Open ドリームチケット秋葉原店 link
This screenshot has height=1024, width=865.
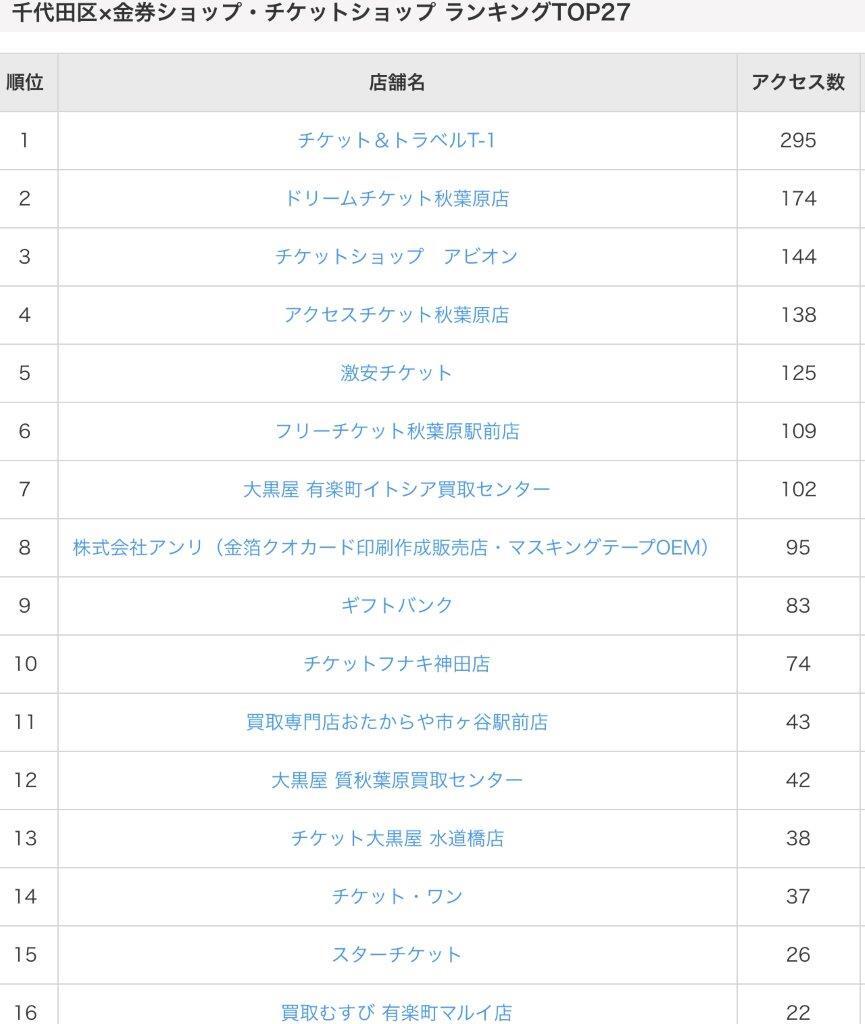tap(396, 199)
